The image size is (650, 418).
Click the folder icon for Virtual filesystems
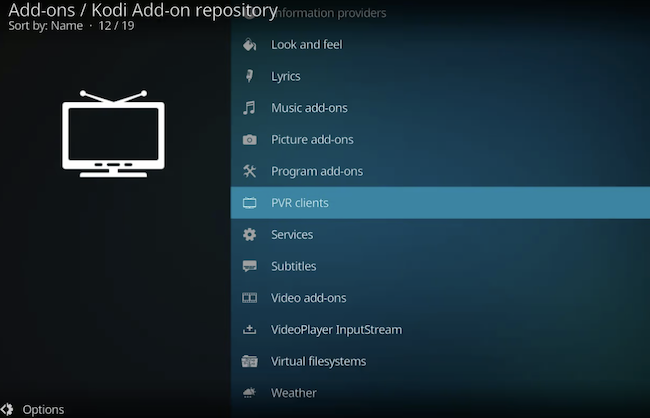pyautogui.click(x=249, y=361)
